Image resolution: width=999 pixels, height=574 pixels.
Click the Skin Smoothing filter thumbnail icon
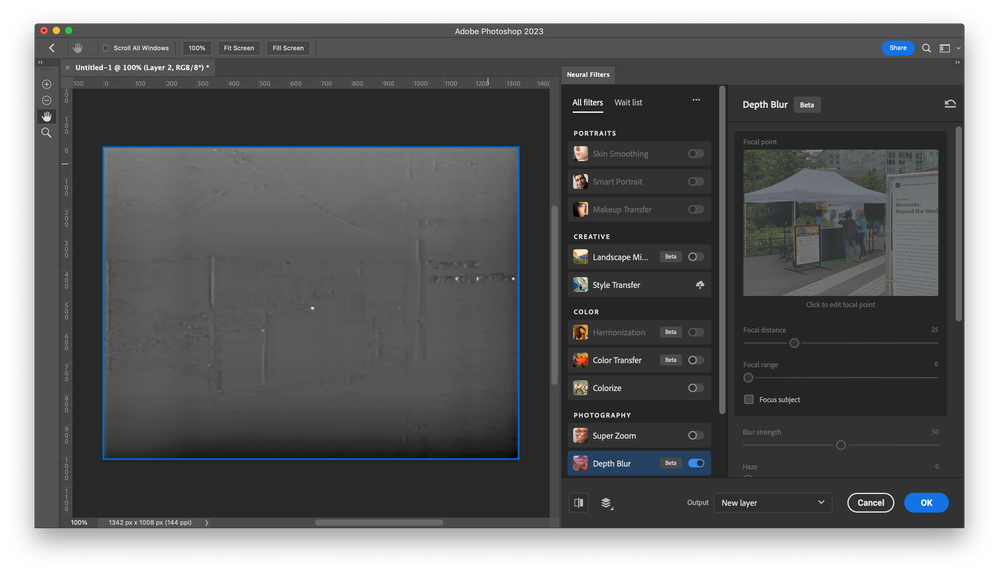580,154
